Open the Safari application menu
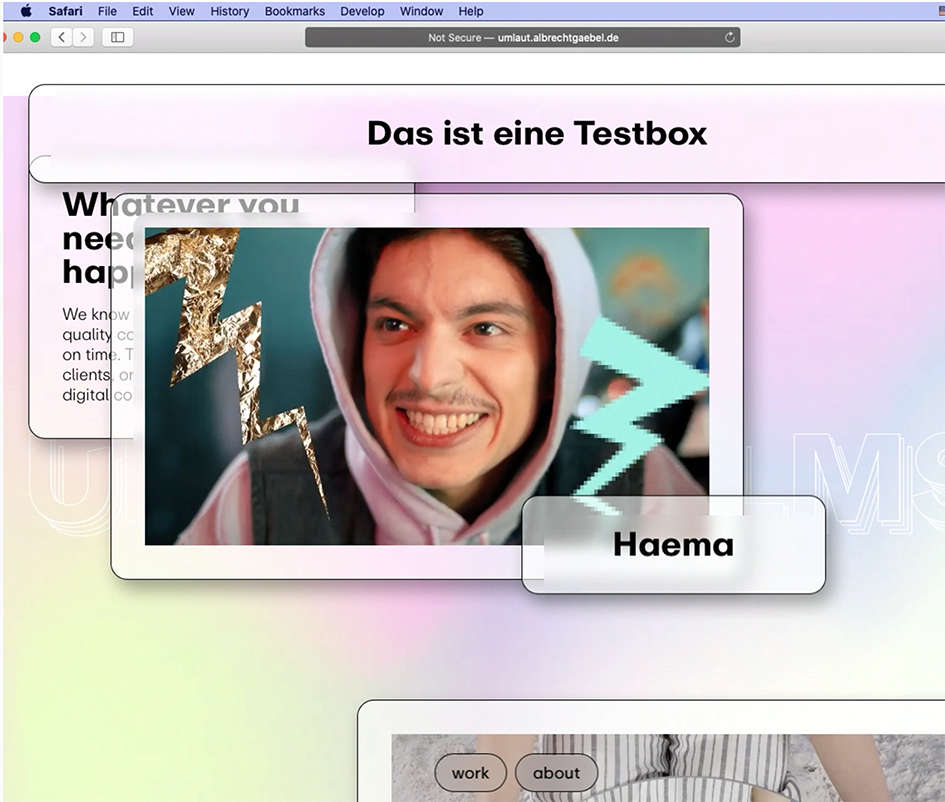The width and height of the screenshot is (945, 802). 66,11
